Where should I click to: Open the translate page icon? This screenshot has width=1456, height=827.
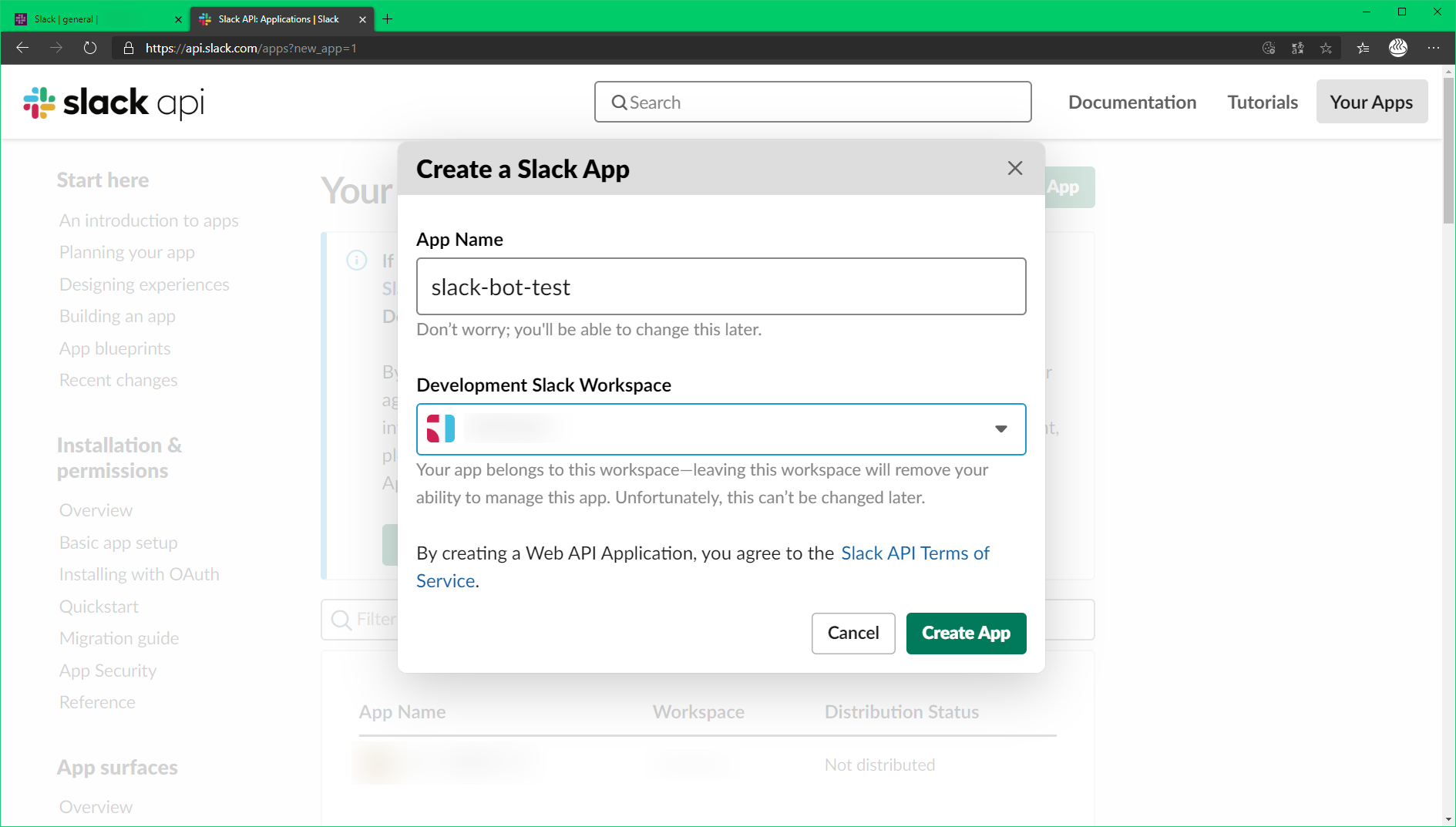1298,48
